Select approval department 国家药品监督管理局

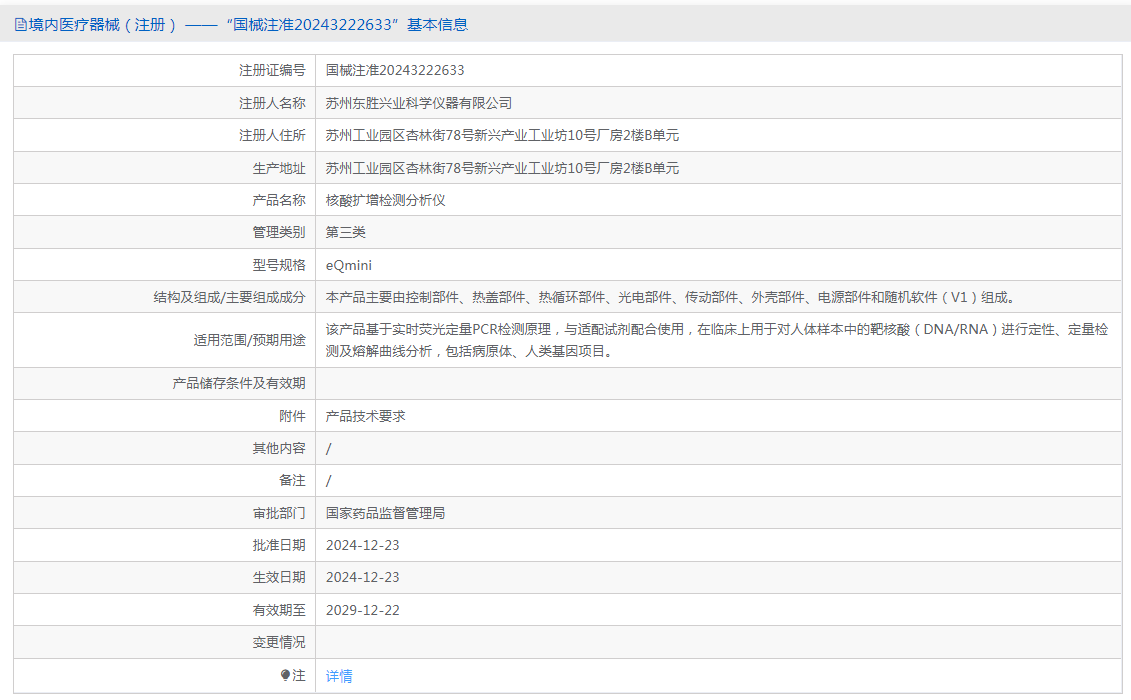(x=385, y=513)
